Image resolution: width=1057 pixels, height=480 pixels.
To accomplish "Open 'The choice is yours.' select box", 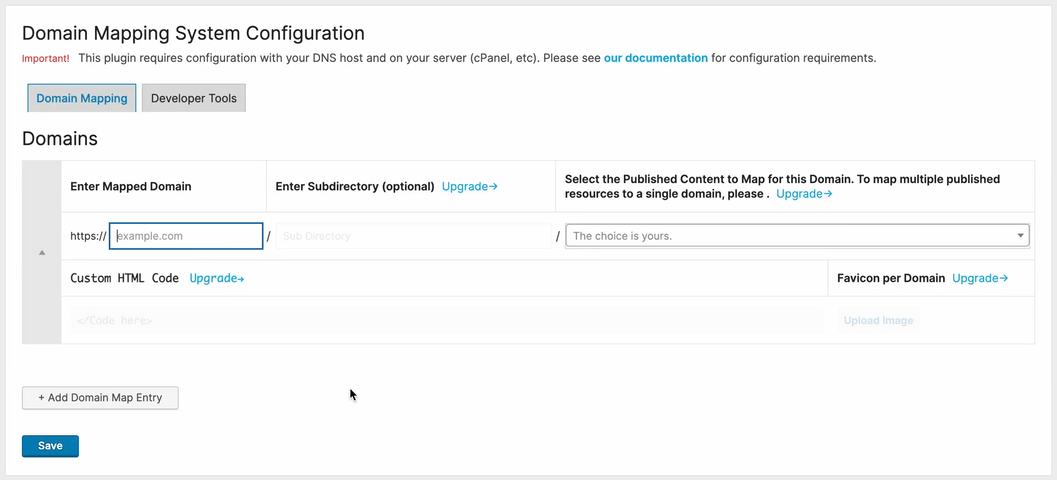I will [797, 236].
